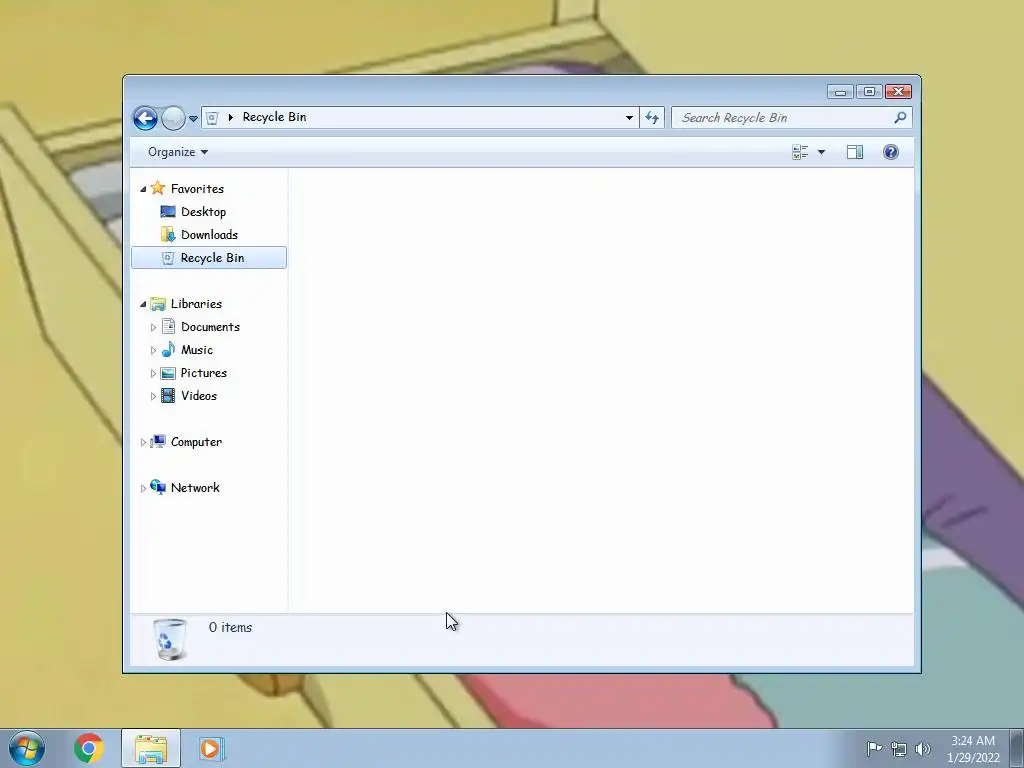Open the address bar history dropdown
Screen dimensions: 1024x768
click(x=629, y=118)
